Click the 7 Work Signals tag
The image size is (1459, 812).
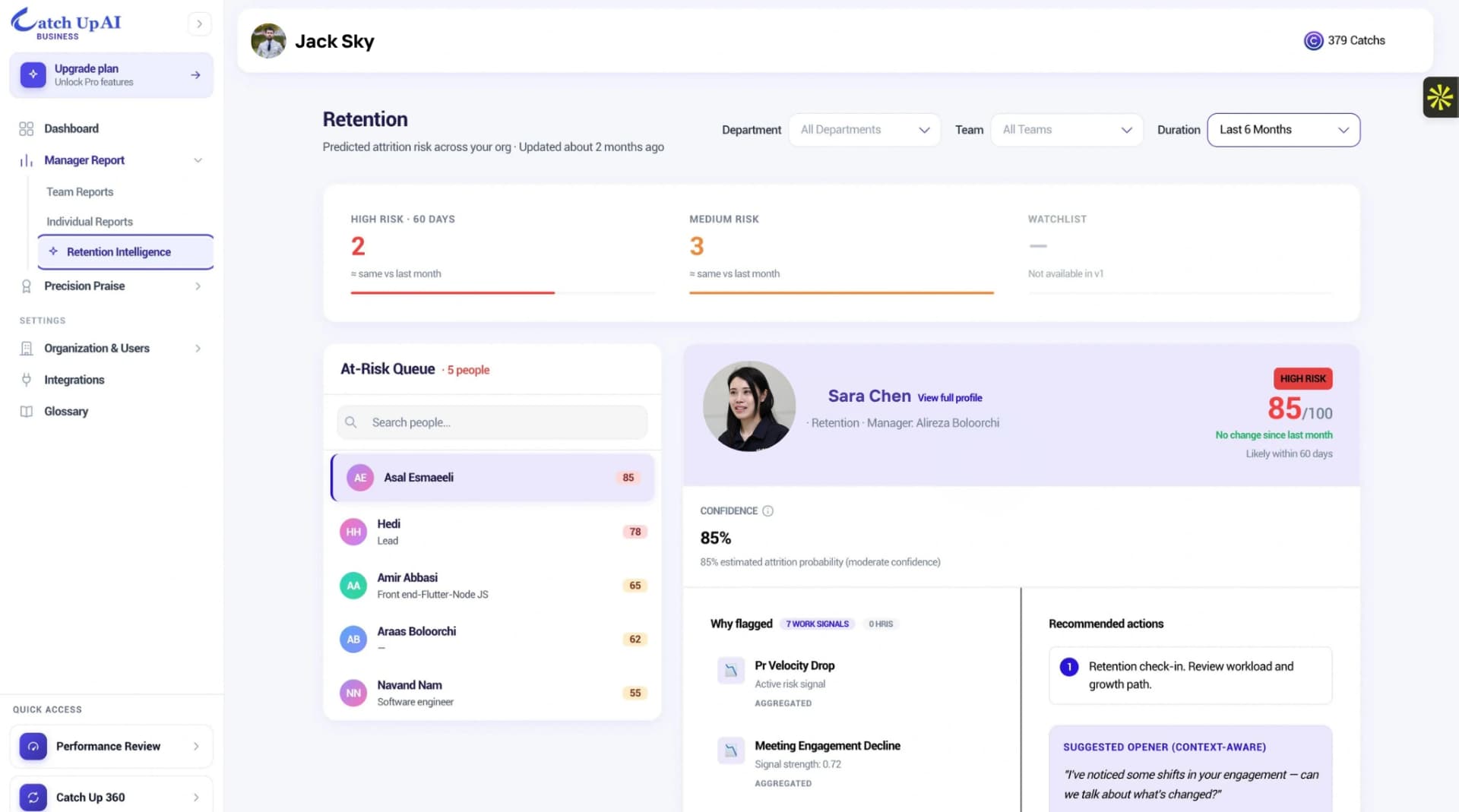click(817, 624)
